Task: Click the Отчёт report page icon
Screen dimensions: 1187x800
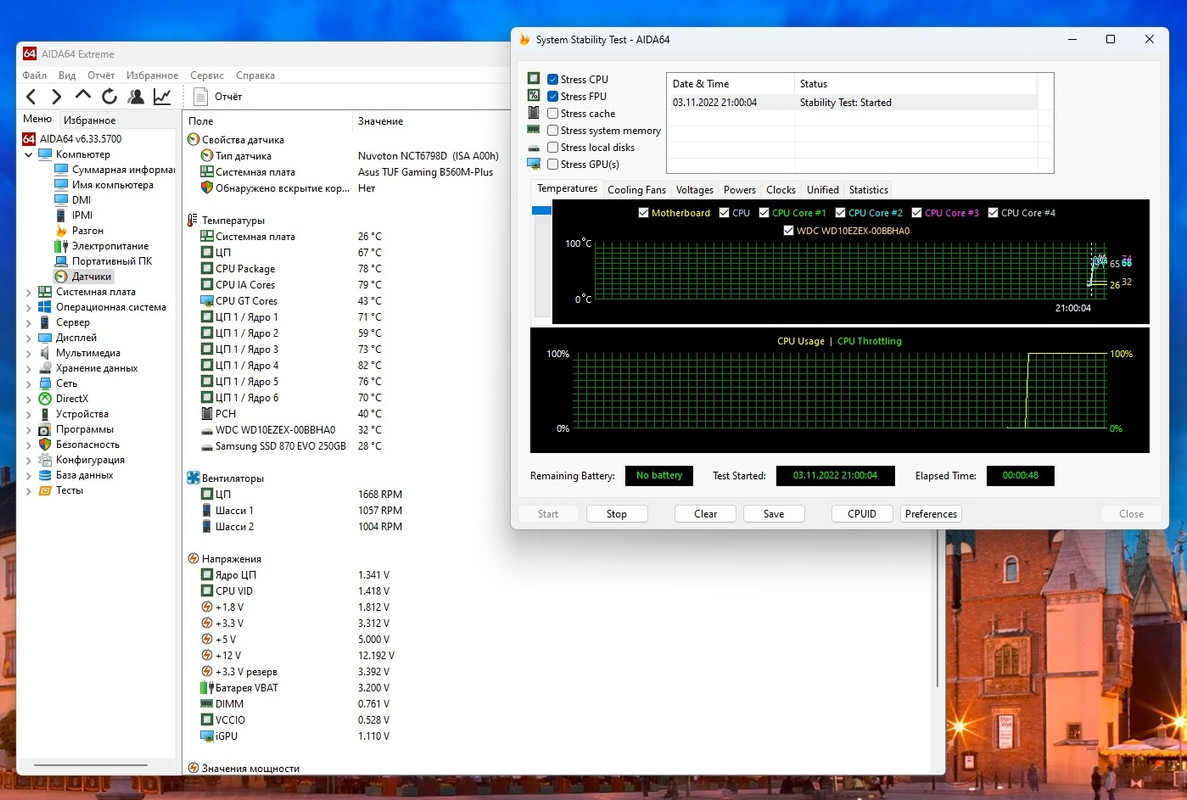Action: [x=201, y=96]
